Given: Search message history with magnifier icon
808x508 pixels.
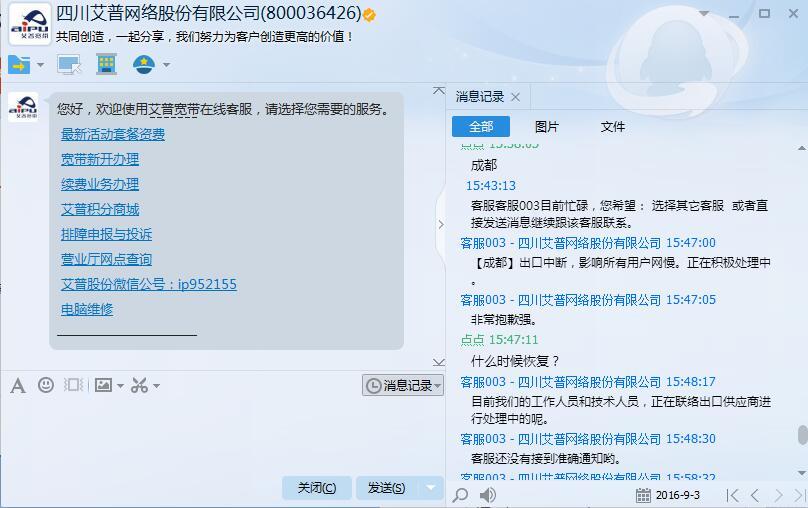Looking at the screenshot, I should pos(460,495).
